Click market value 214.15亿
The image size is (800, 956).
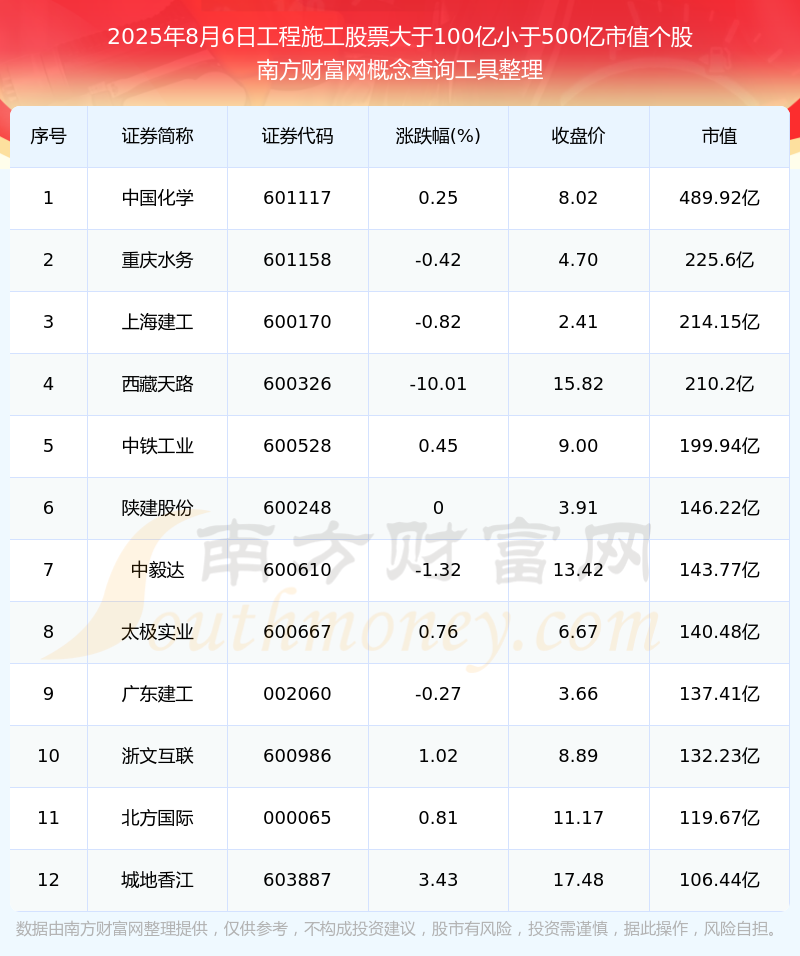(x=720, y=322)
